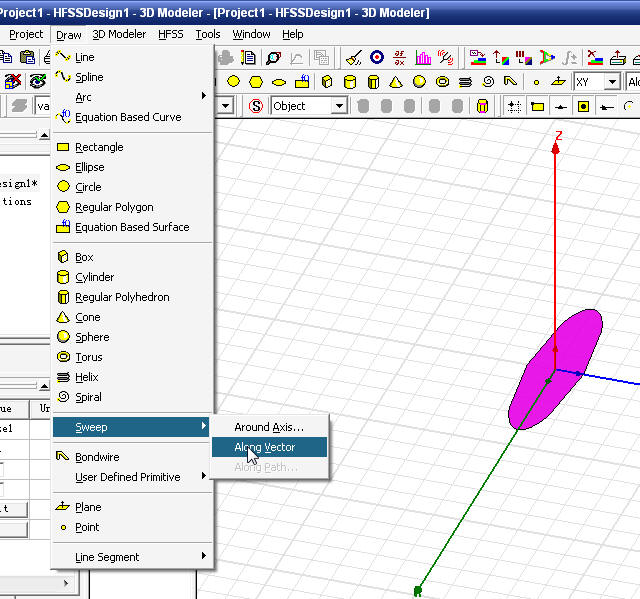Image resolution: width=640 pixels, height=599 pixels.
Task: Click the red S snap mode icon
Action: click(256, 106)
